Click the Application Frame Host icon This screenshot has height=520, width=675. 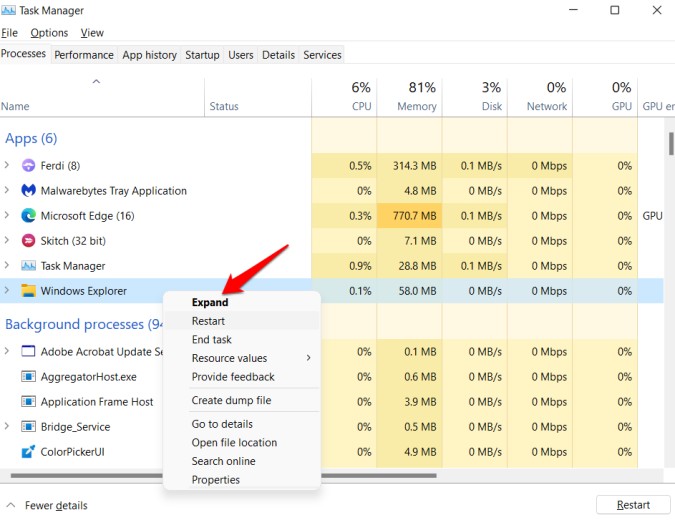pos(28,402)
